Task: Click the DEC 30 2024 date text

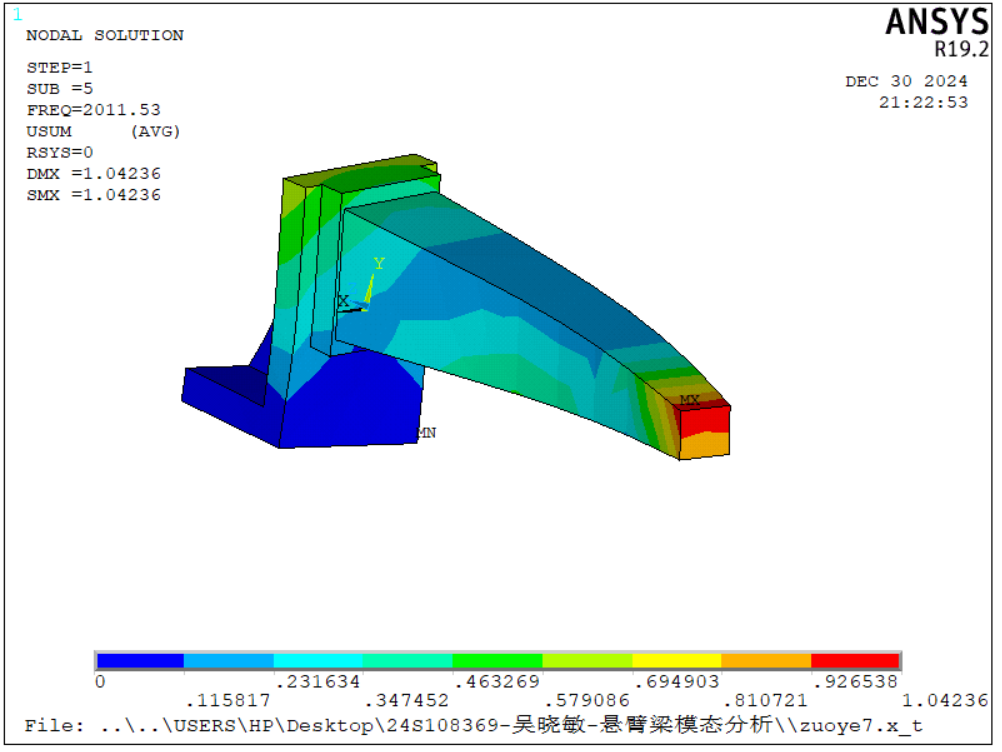Action: [906, 81]
